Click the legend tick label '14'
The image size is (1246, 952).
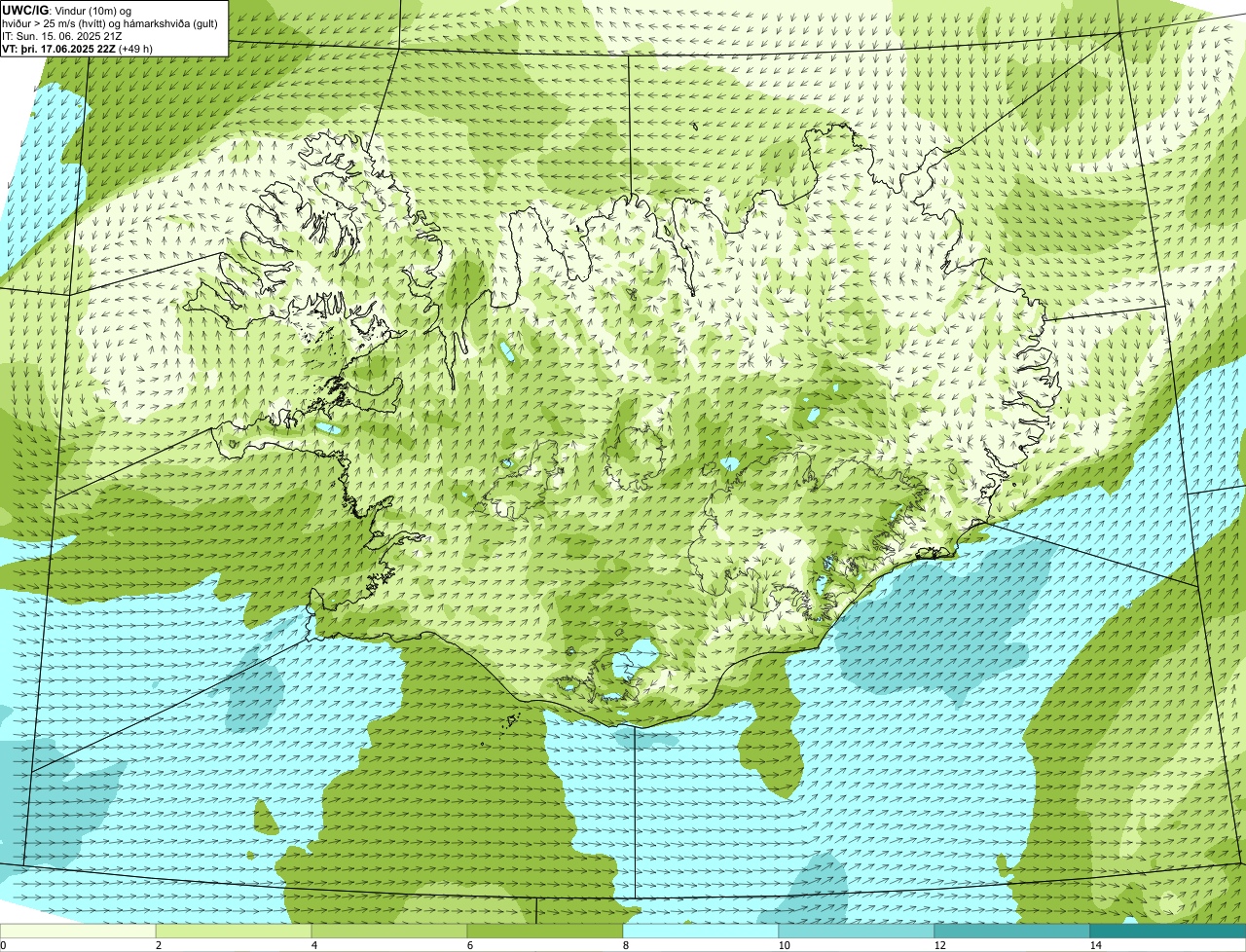[1095, 945]
